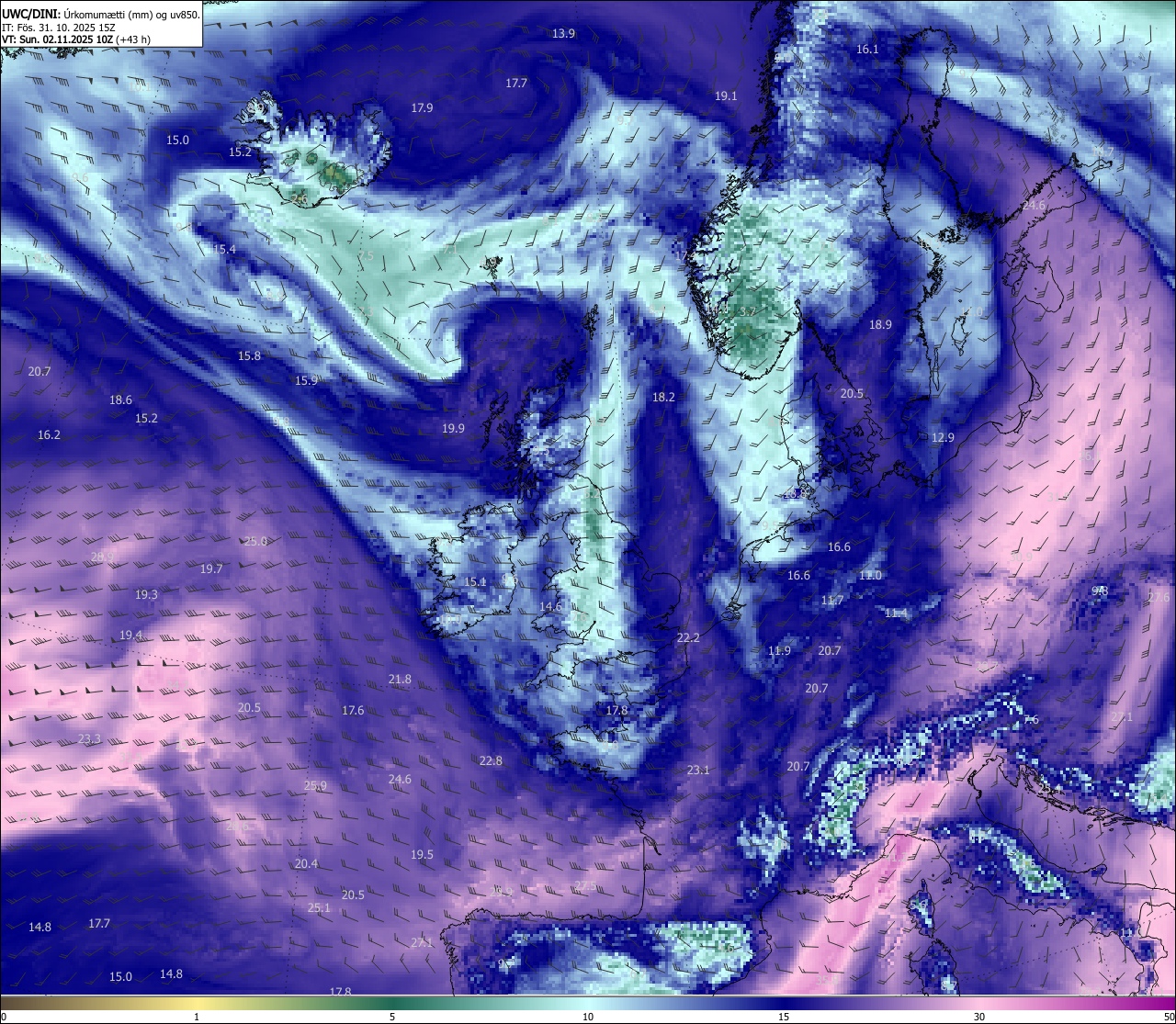Click the 'IT: Fös. 31. 10. 2025 15Z' initialization time line

[59, 27]
